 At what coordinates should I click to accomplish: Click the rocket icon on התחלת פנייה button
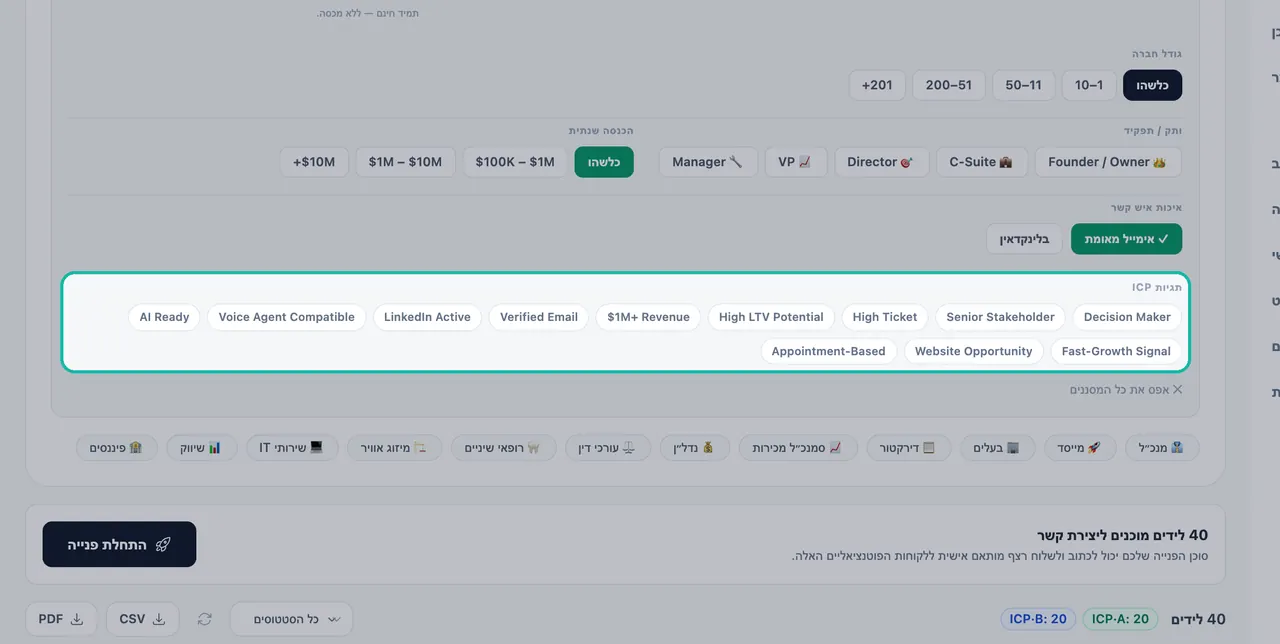[x=163, y=545]
